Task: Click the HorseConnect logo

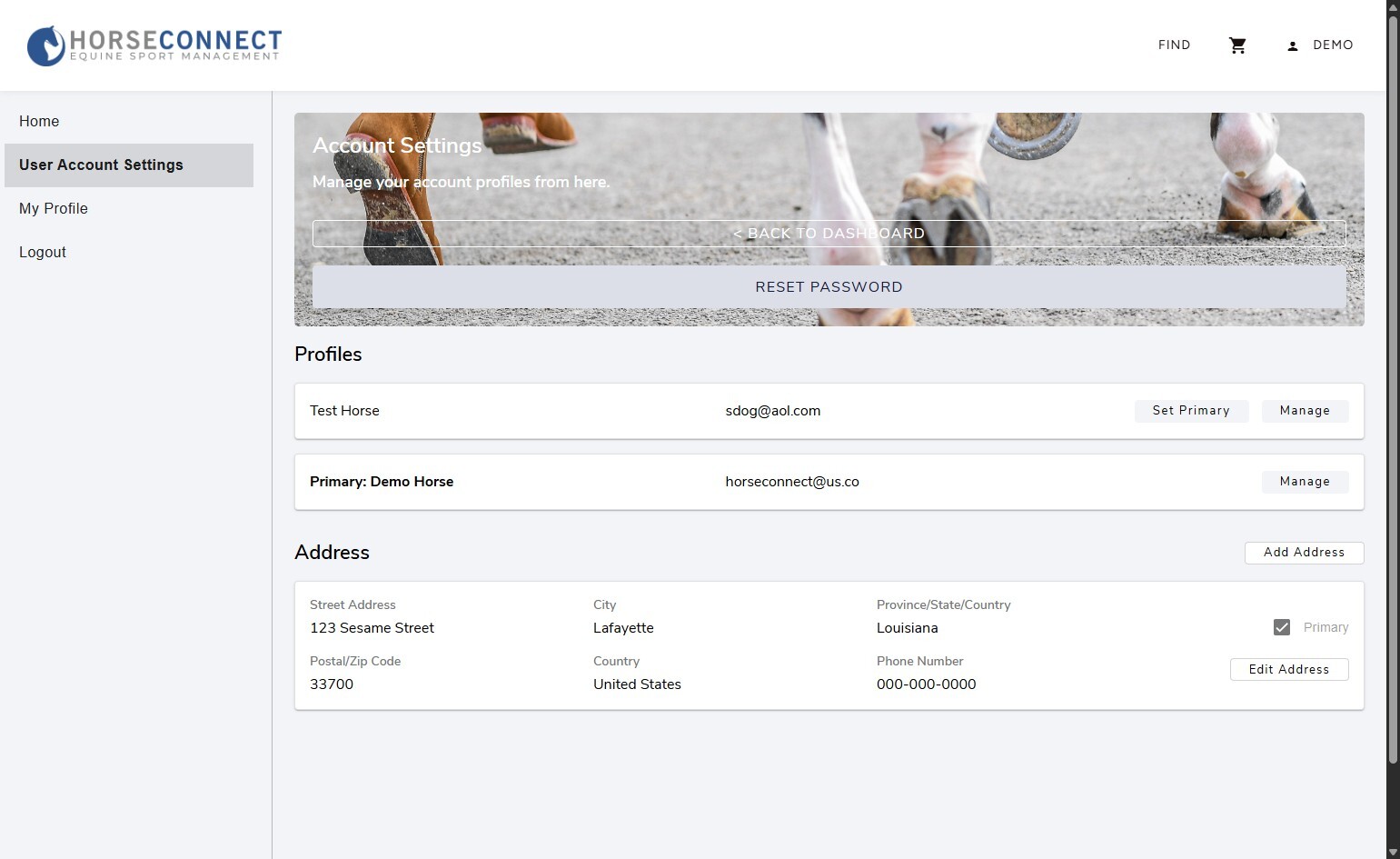Action: coord(154,45)
